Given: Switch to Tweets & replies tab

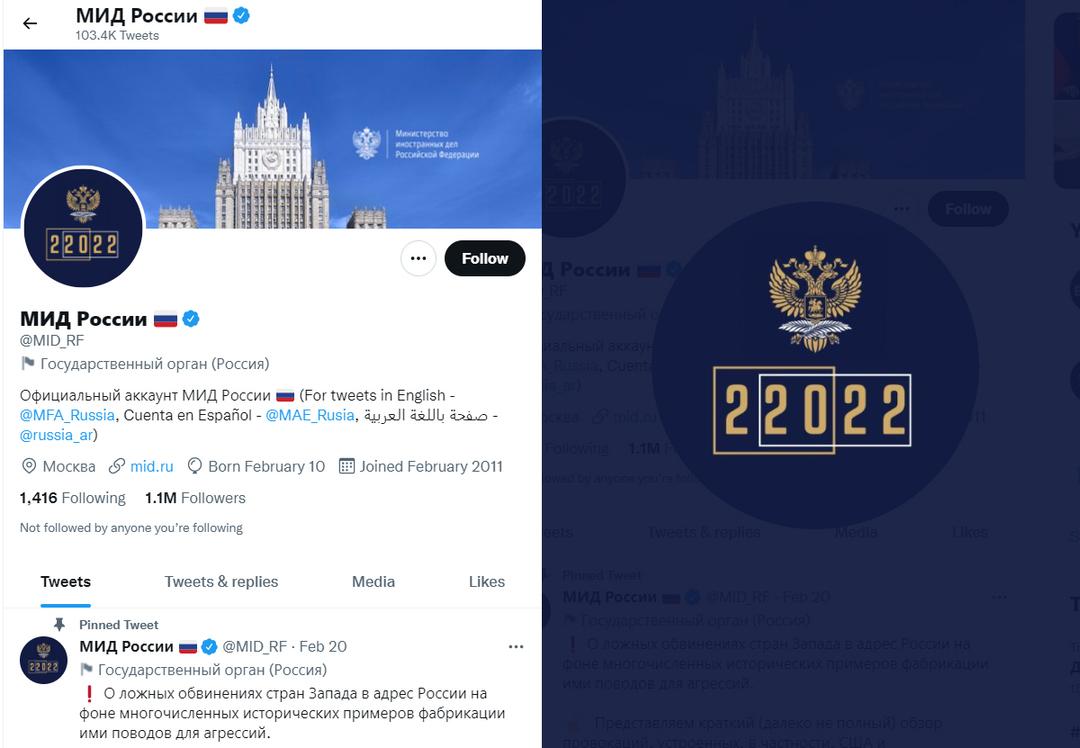Looking at the screenshot, I should click(x=221, y=582).
